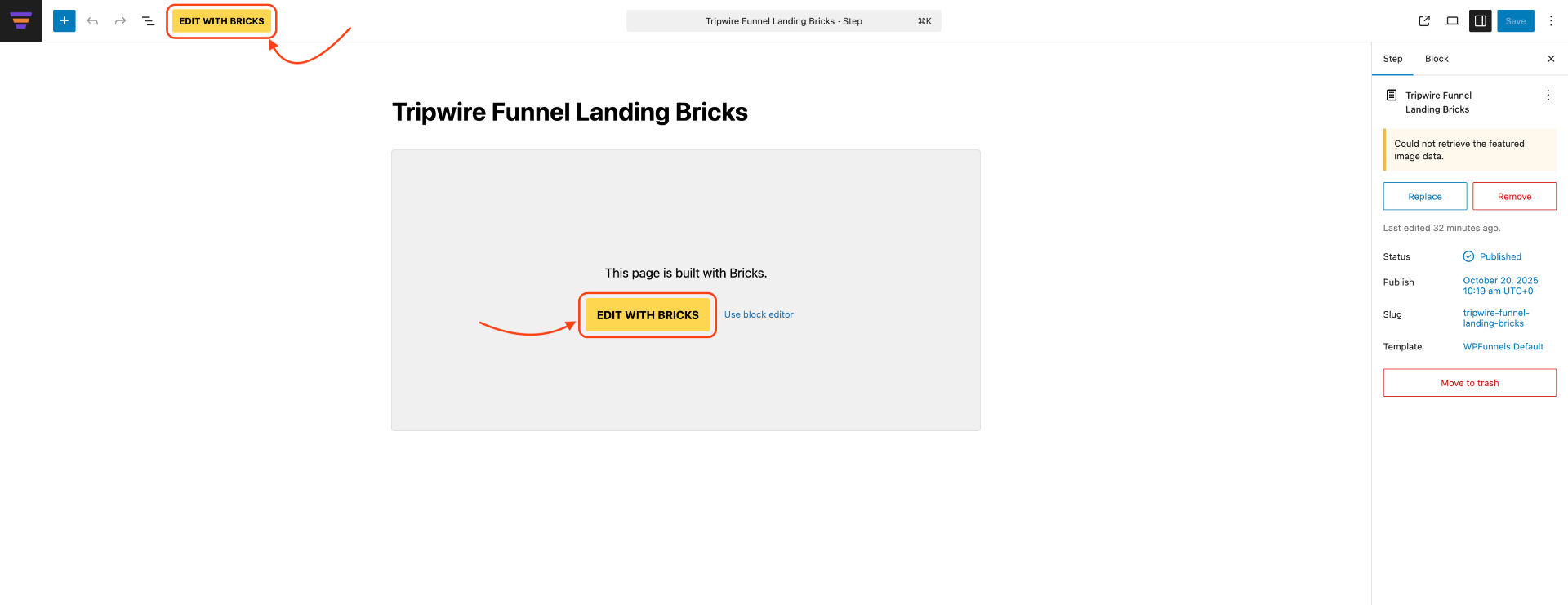Image resolution: width=1568 pixels, height=605 pixels.
Task: Switch to the Block tab
Action: pos(1436,59)
